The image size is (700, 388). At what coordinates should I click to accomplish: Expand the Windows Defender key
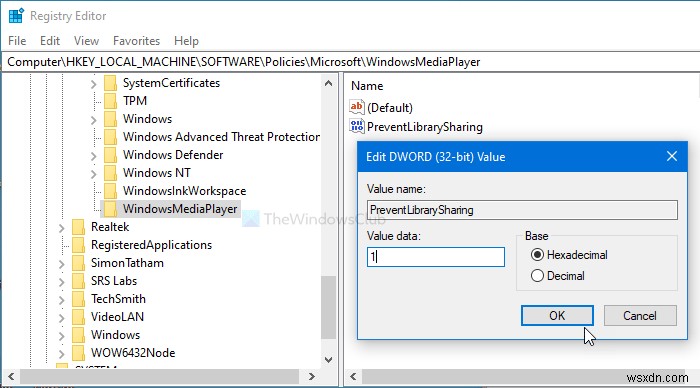(x=93, y=156)
